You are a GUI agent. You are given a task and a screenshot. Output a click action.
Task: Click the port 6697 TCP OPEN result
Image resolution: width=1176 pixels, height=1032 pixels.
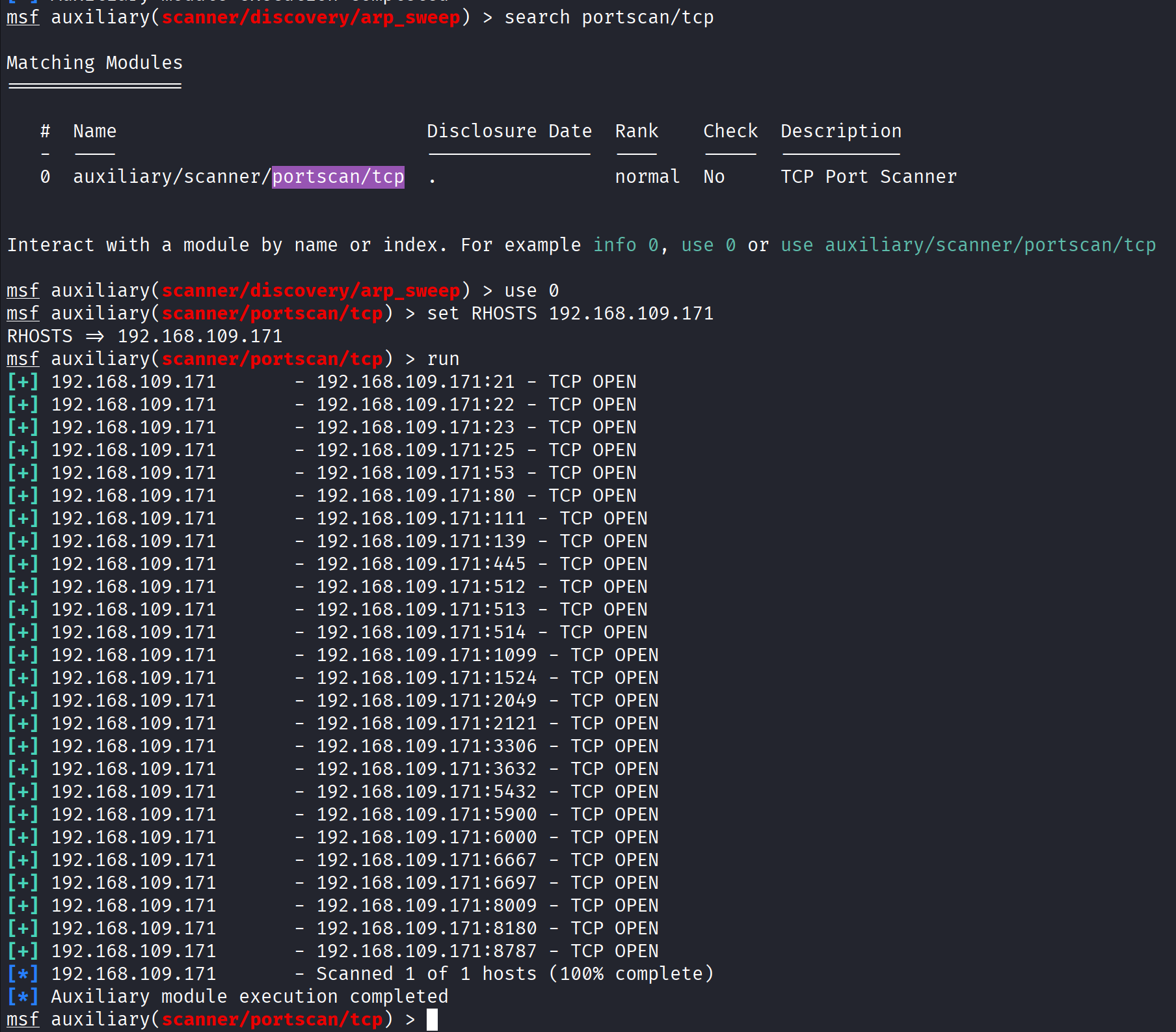332,882
